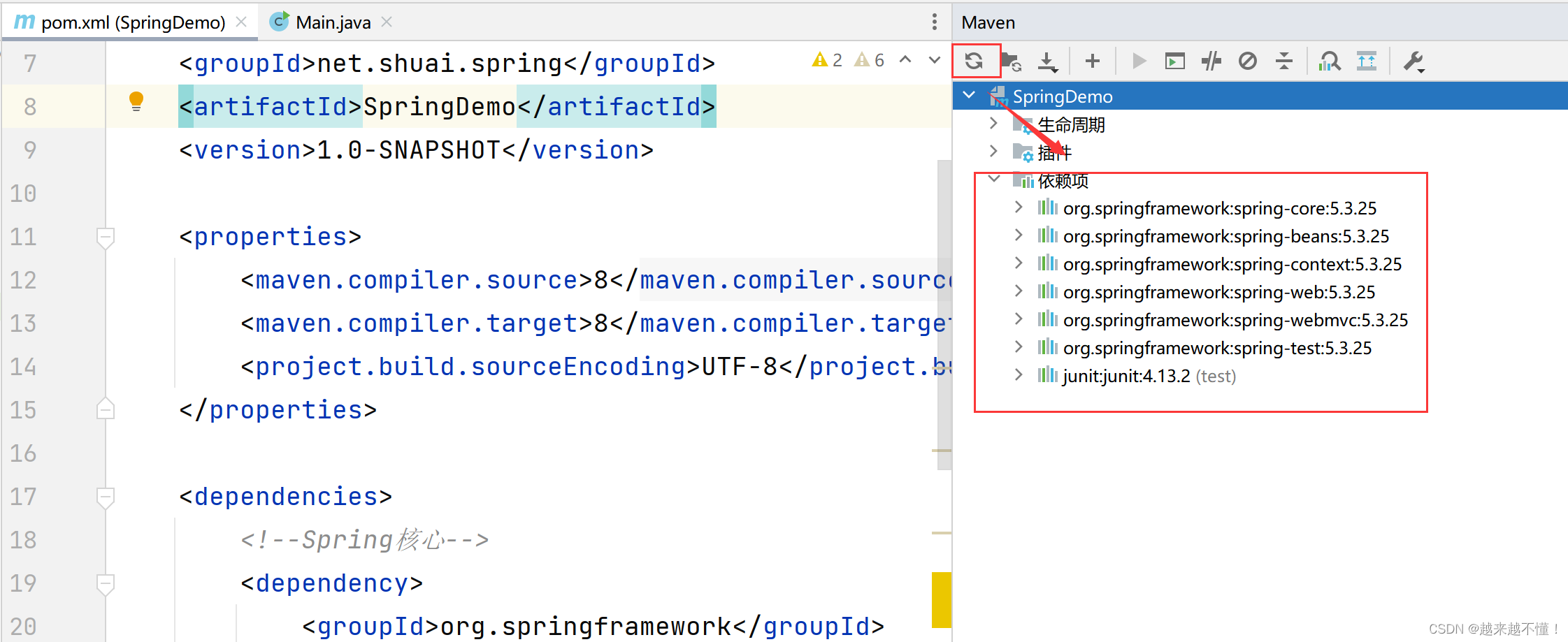The width and height of the screenshot is (1568, 642).
Task: Expand the spring-beans:5.3.25 dependency
Action: tap(1019, 235)
